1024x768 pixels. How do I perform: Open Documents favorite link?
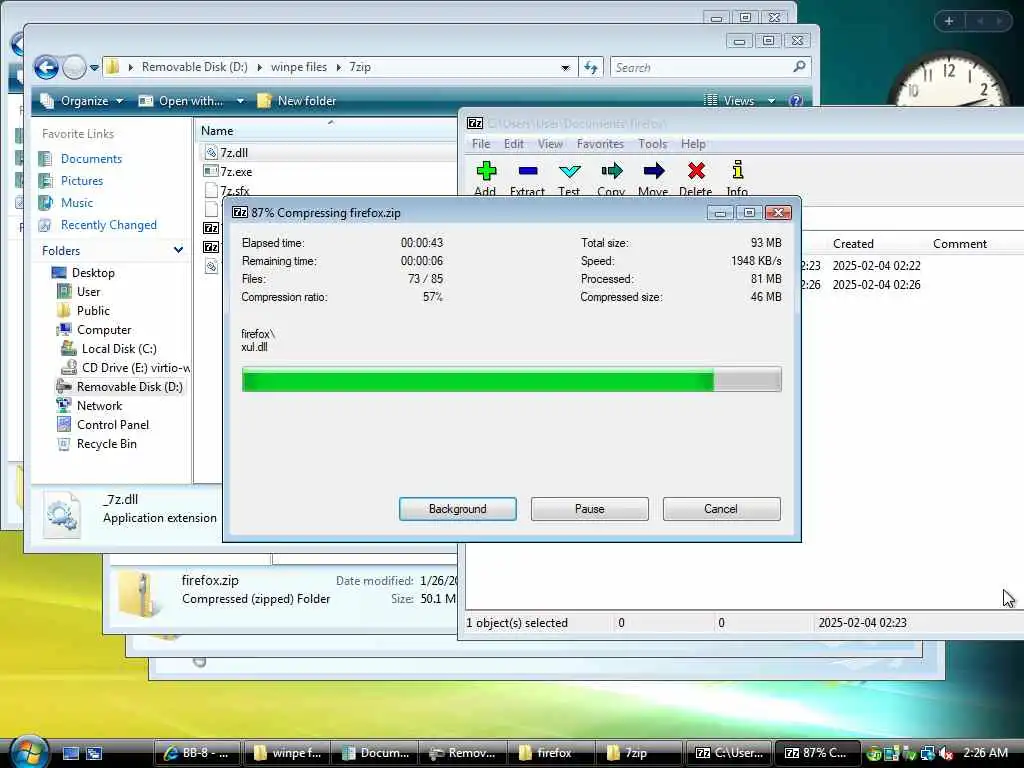point(91,159)
